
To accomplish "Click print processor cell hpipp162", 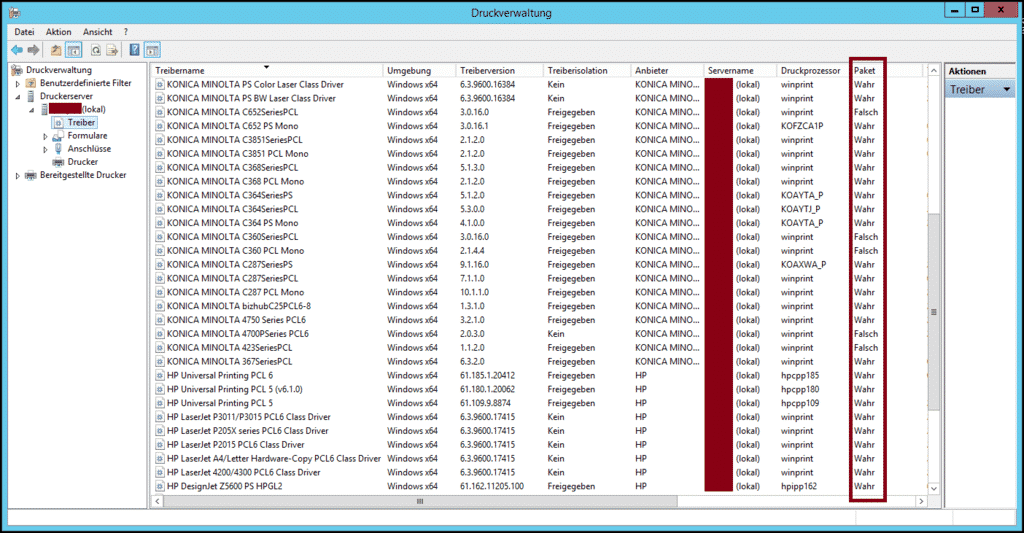I will pos(799,487).
